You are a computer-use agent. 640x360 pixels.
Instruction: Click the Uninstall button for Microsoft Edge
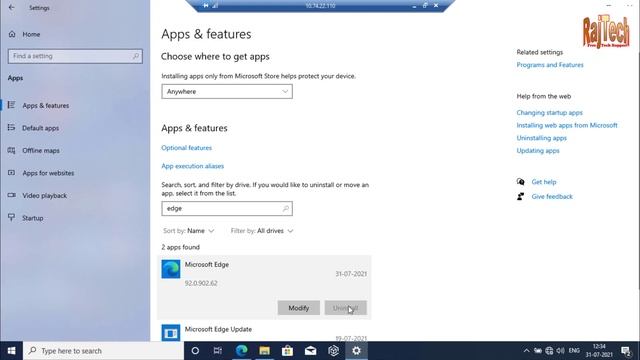(x=346, y=308)
